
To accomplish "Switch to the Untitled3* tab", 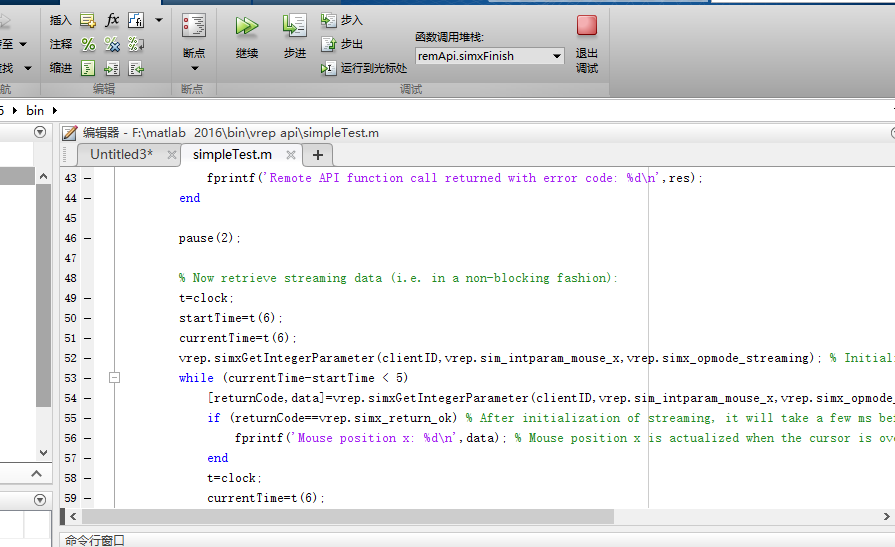I will (x=122, y=155).
